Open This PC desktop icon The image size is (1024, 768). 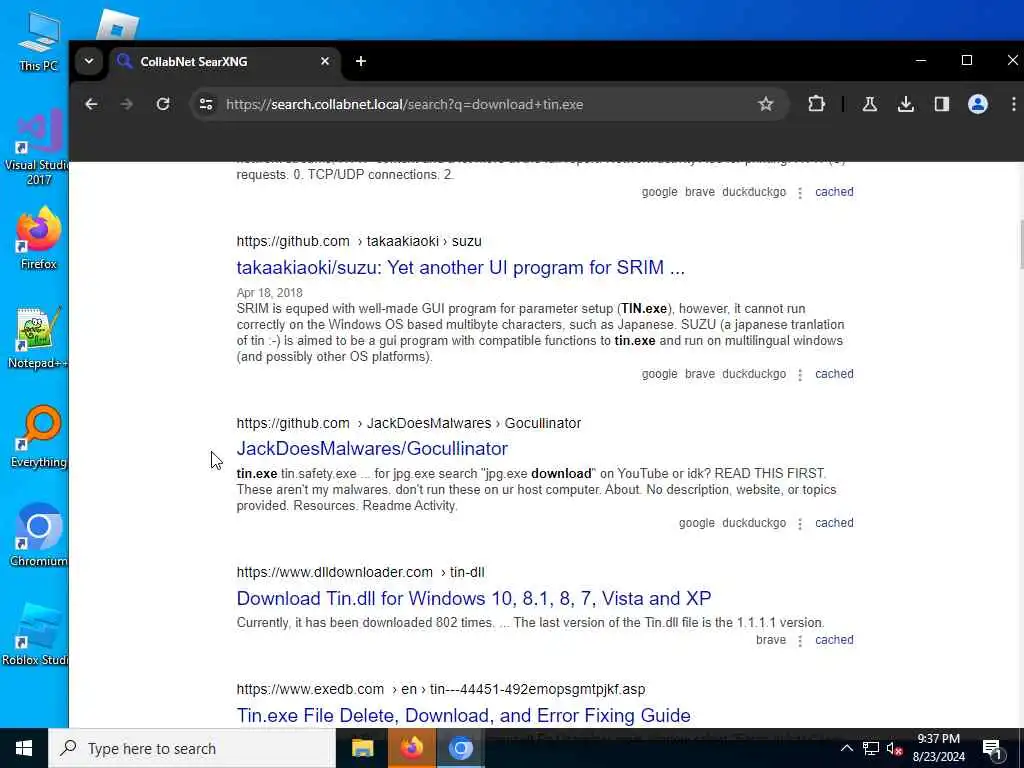click(38, 40)
